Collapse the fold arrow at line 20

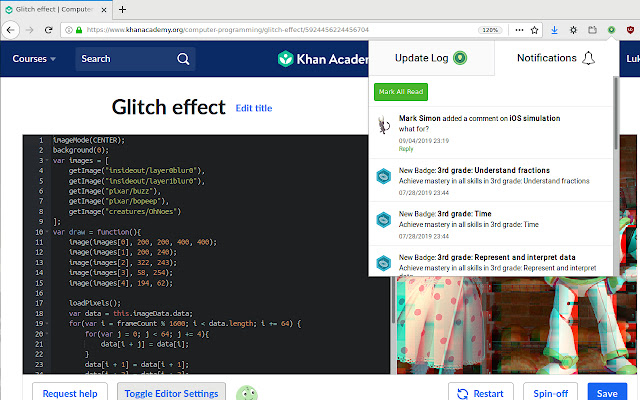pos(47,333)
